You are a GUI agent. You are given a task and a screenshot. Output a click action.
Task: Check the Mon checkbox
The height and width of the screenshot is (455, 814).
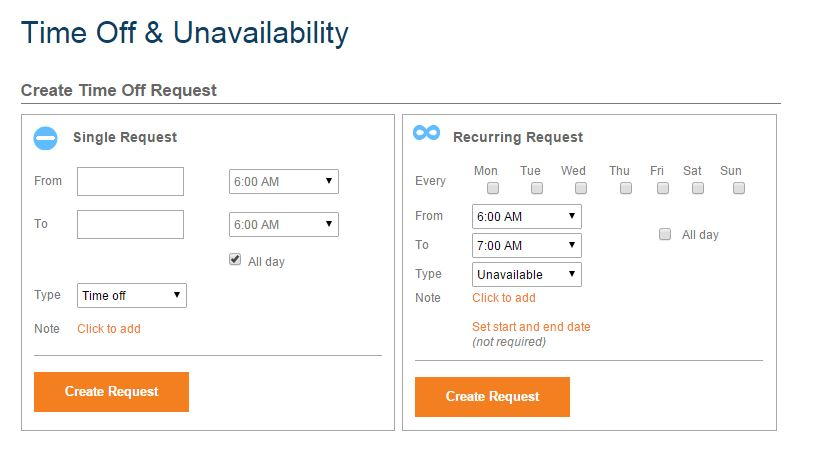493,188
